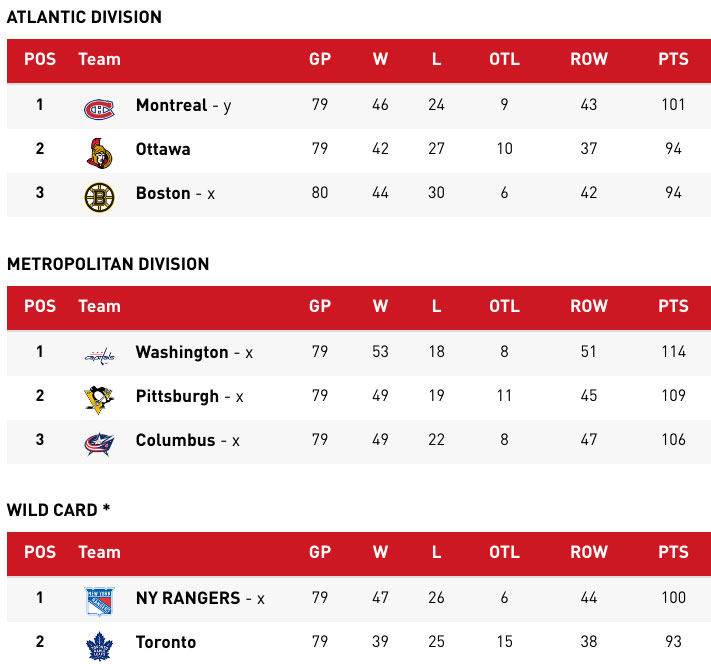Sort Metropolitan Division by ROW header

pos(588,306)
